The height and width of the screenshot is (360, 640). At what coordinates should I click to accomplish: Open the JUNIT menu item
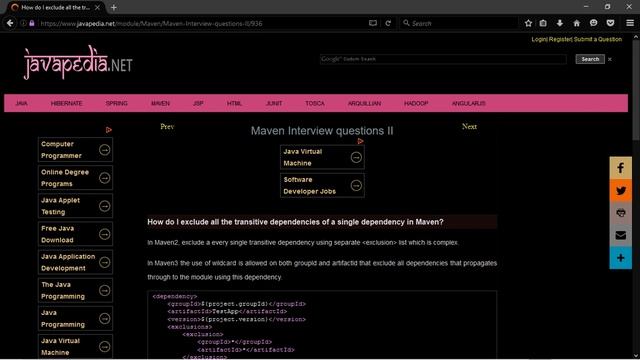click(274, 104)
